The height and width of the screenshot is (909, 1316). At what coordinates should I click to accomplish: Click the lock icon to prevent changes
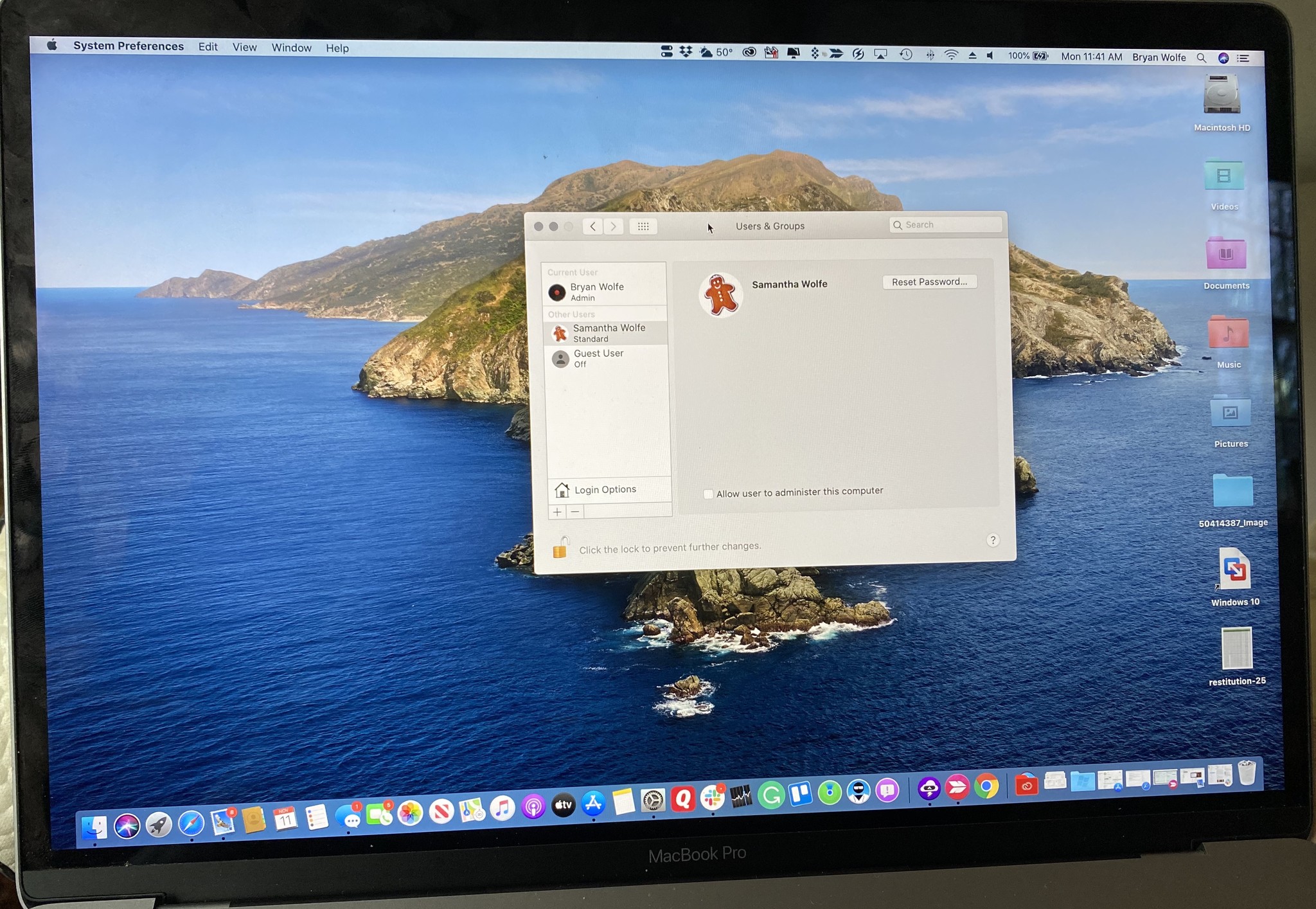tap(560, 548)
